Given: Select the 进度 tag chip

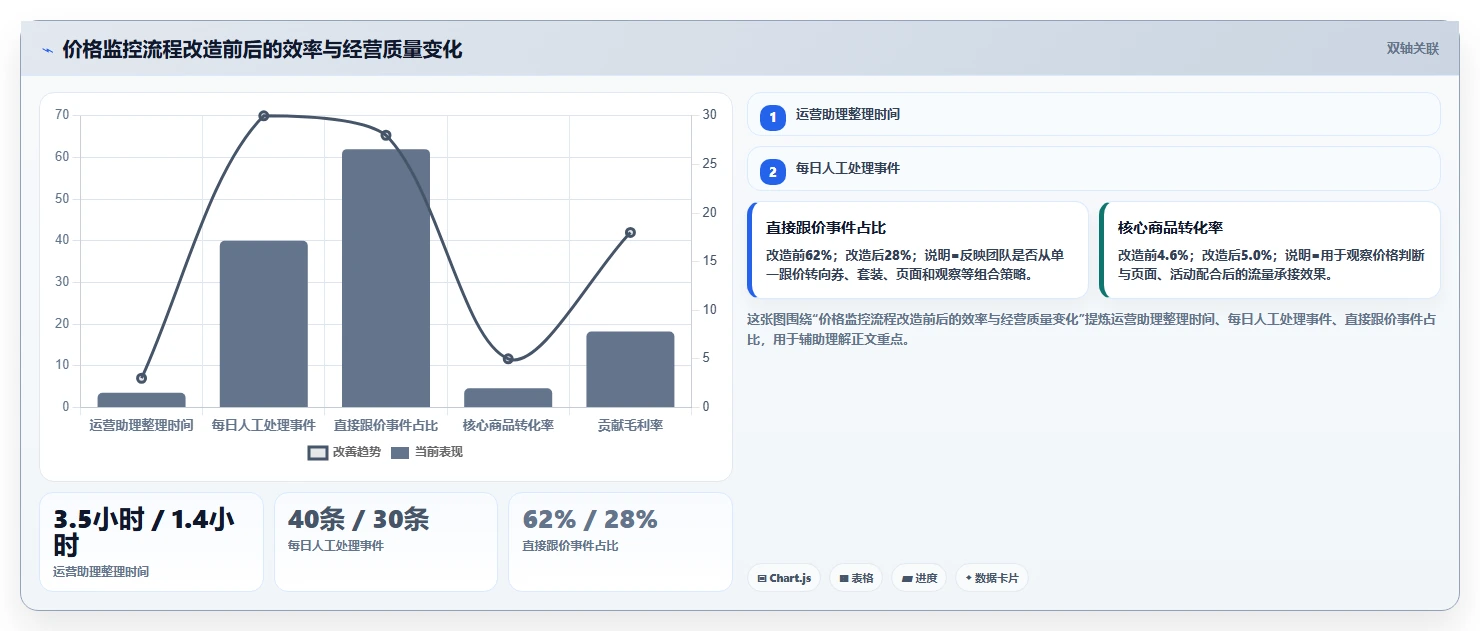Looking at the screenshot, I should 919,578.
